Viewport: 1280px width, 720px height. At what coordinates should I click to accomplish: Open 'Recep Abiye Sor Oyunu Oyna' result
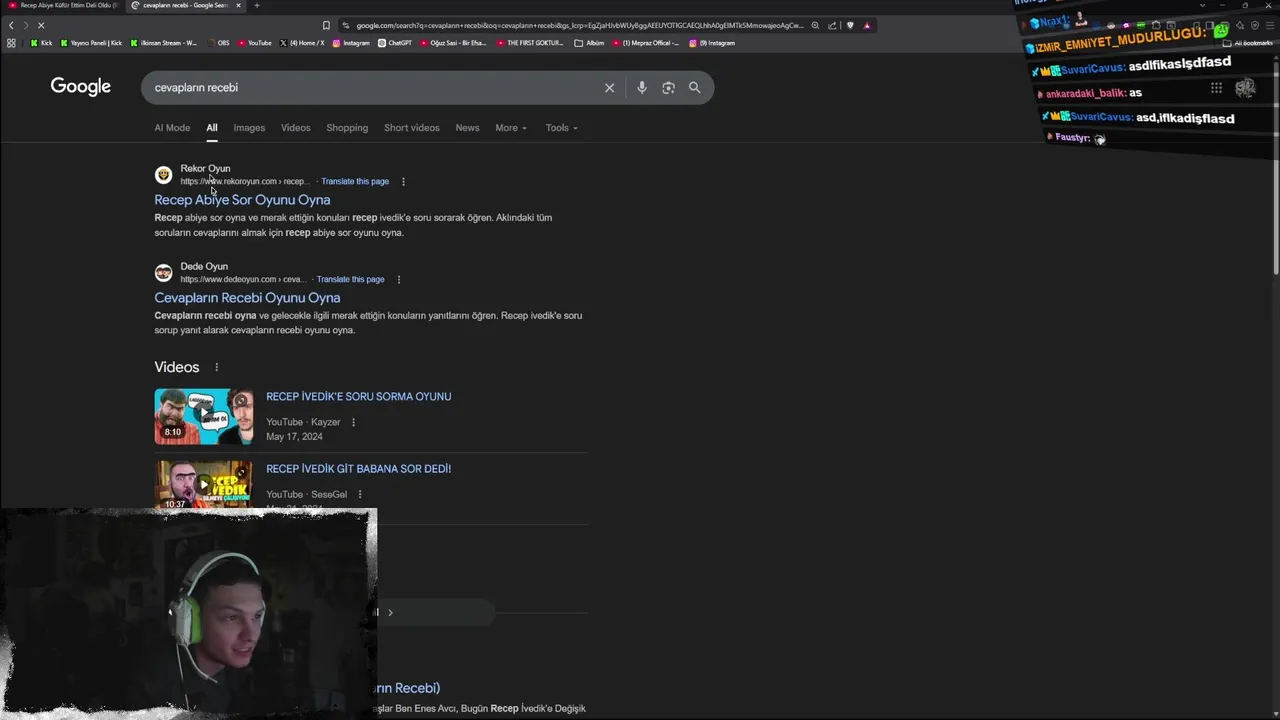(242, 200)
